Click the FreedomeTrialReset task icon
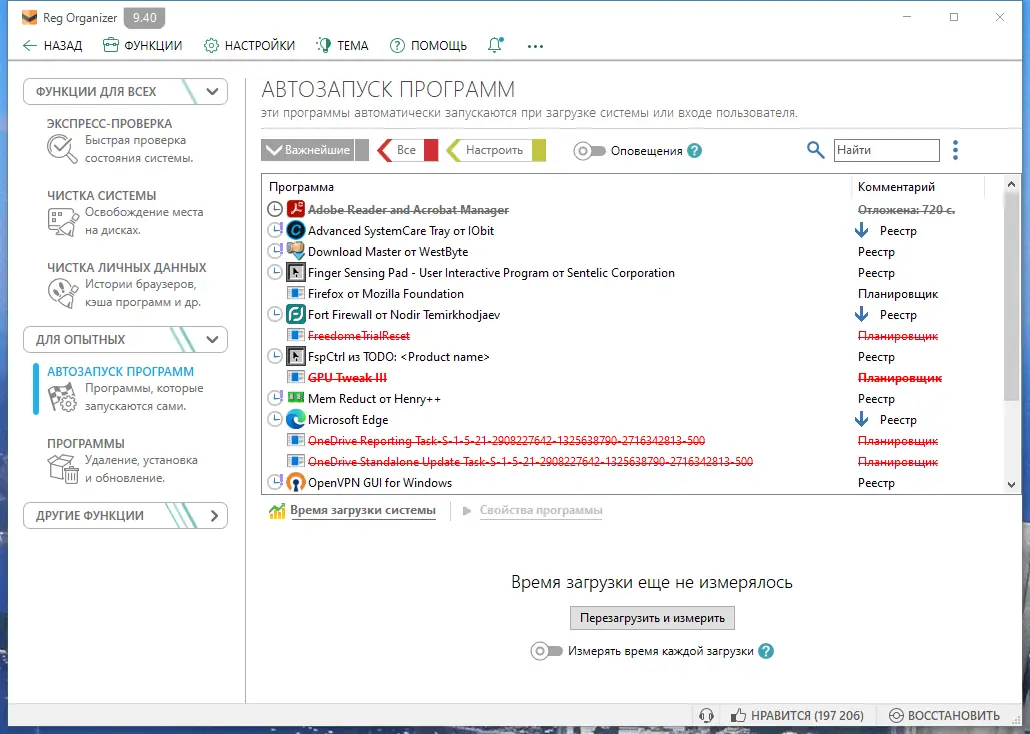 click(x=296, y=336)
